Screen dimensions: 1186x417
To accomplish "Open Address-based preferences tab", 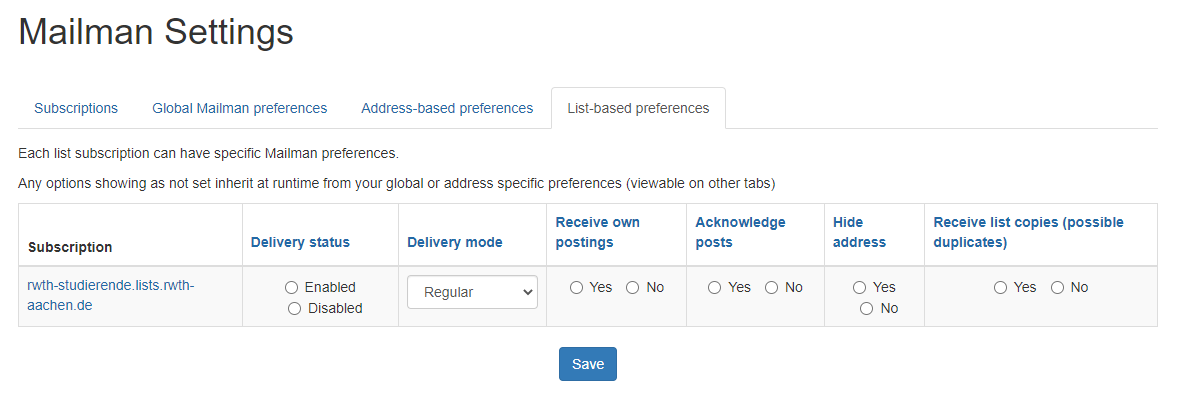I will [447, 108].
